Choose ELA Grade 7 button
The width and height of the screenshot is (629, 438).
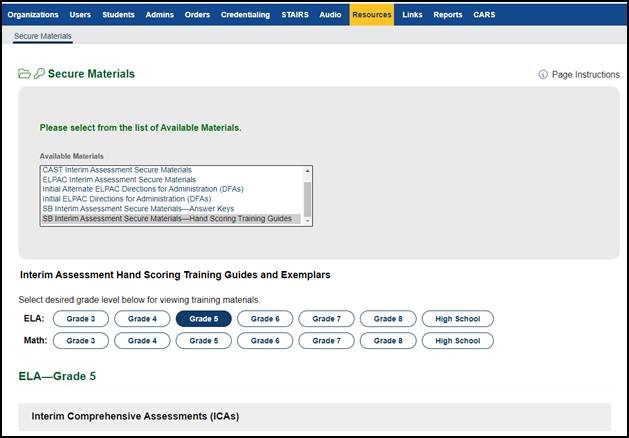pos(327,319)
